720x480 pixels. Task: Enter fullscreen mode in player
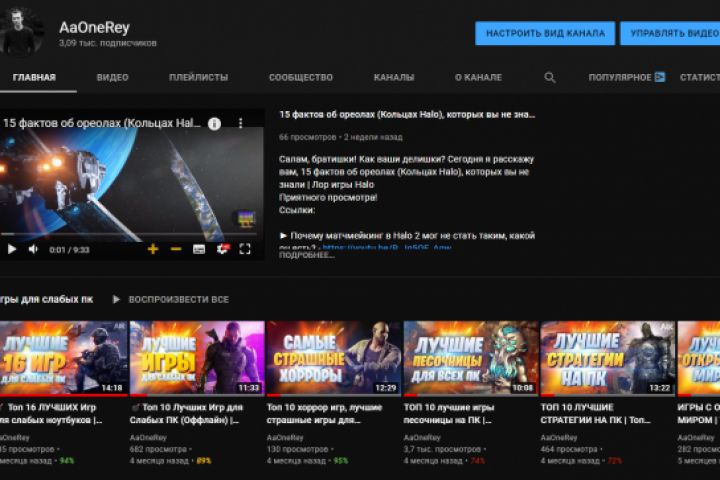(245, 249)
